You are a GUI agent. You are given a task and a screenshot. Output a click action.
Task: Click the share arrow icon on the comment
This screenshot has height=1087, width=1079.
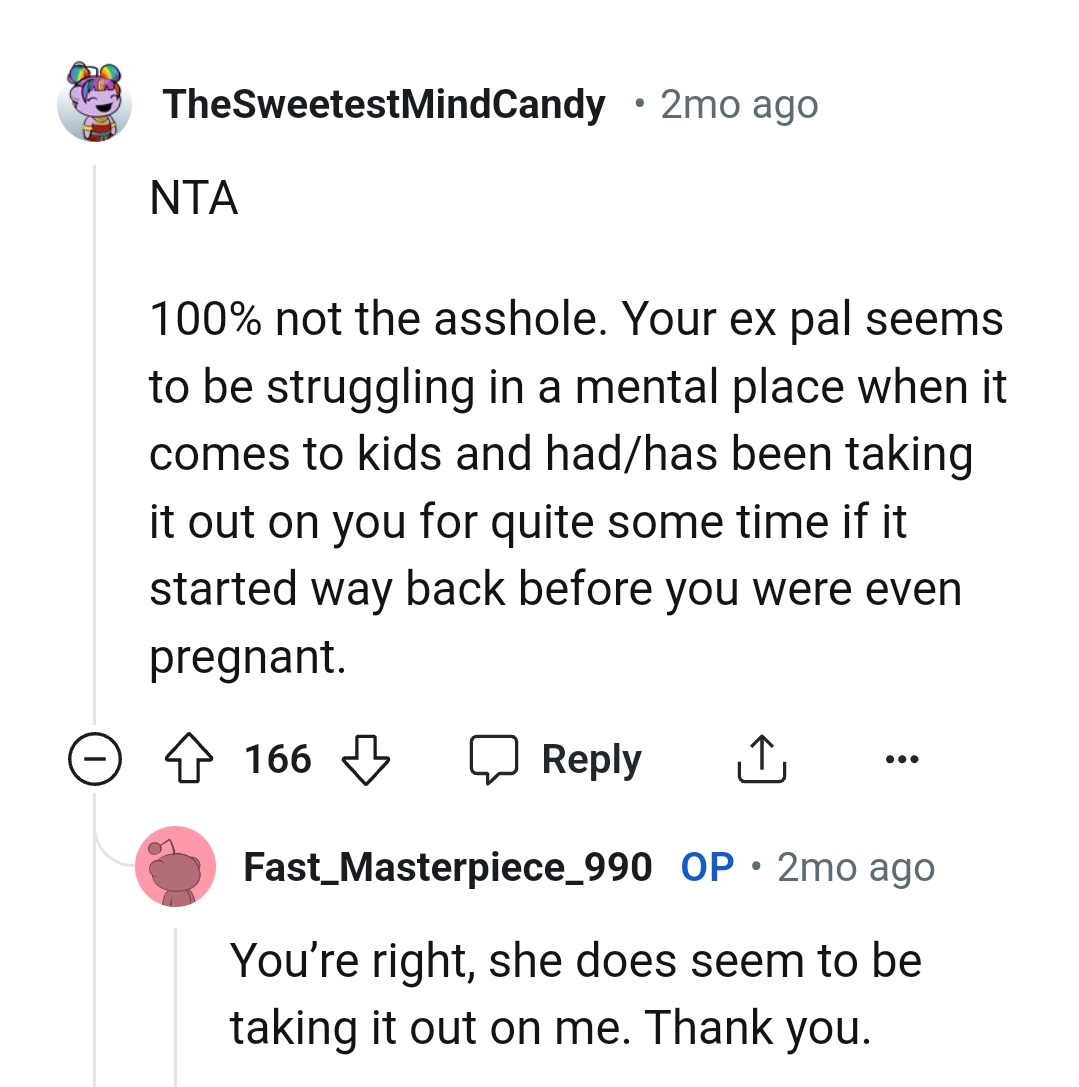761,758
